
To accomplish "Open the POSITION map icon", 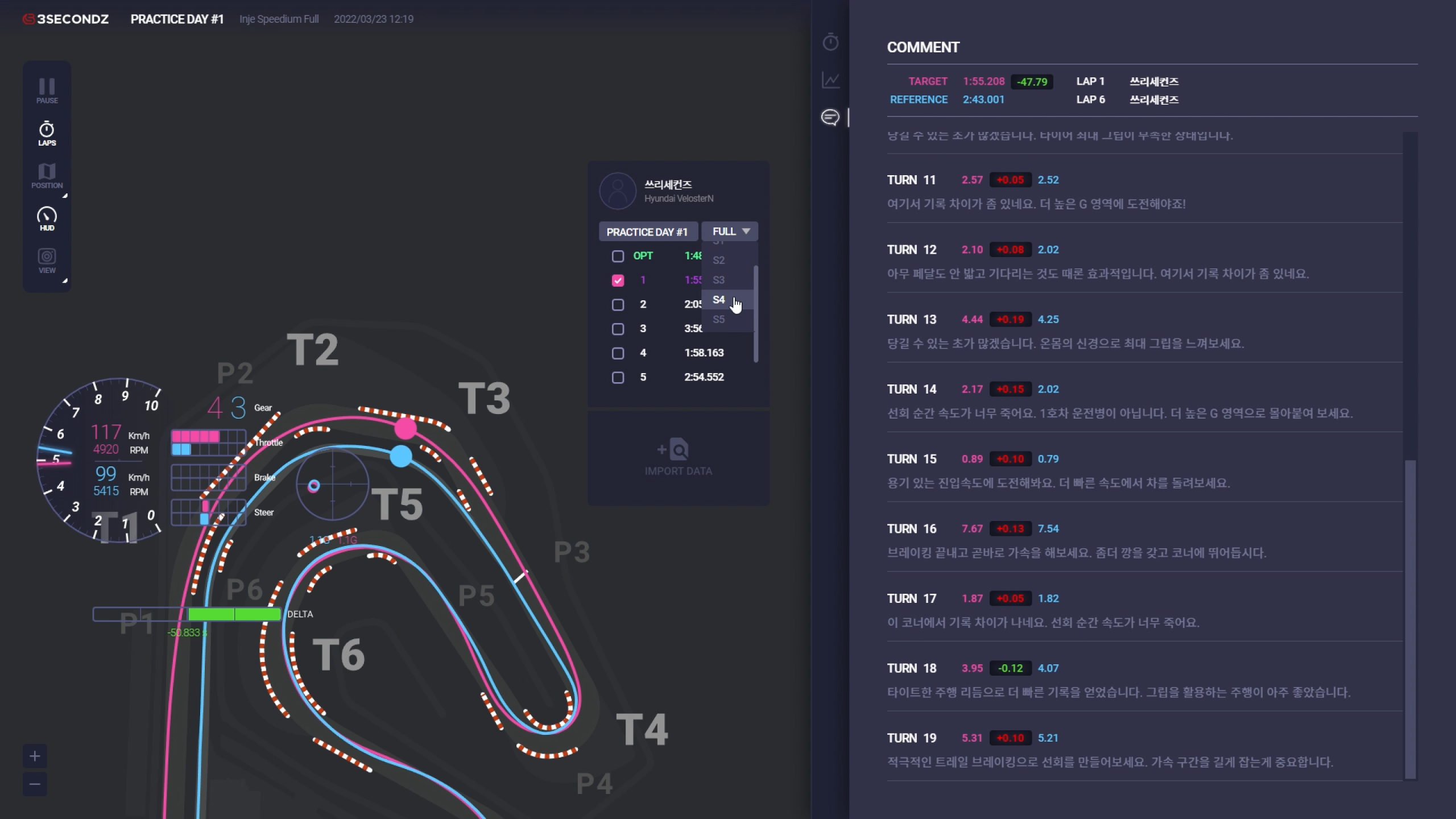I will (47, 176).
